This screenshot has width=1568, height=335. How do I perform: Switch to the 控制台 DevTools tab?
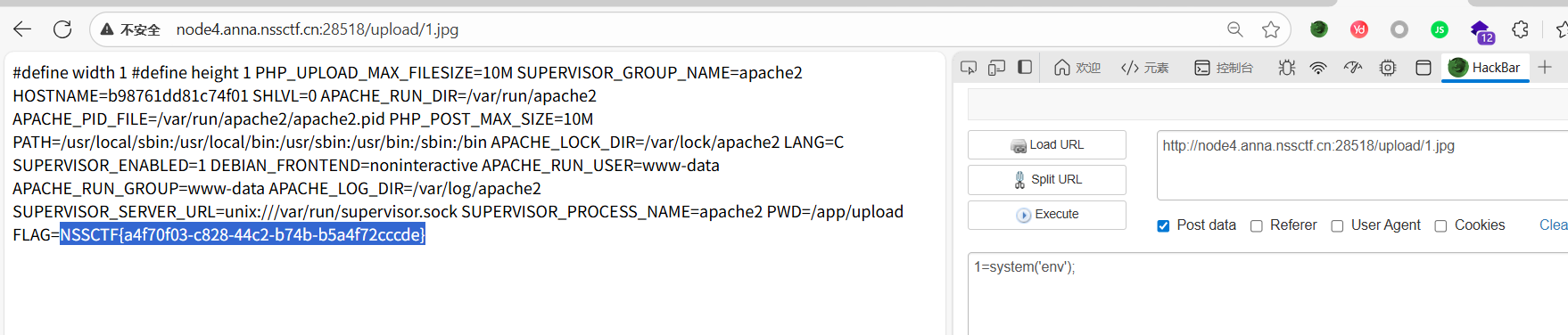point(1224,68)
